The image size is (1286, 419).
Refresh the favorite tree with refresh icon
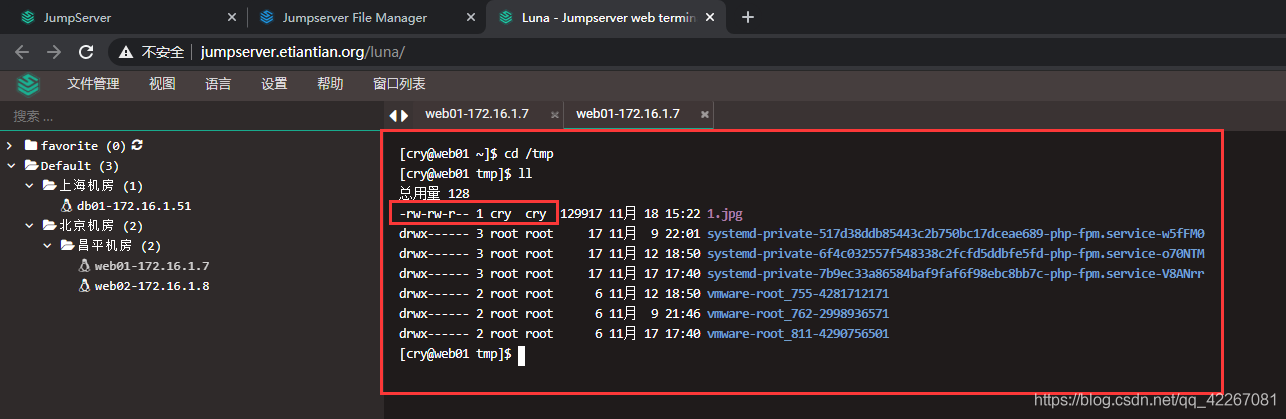point(137,145)
